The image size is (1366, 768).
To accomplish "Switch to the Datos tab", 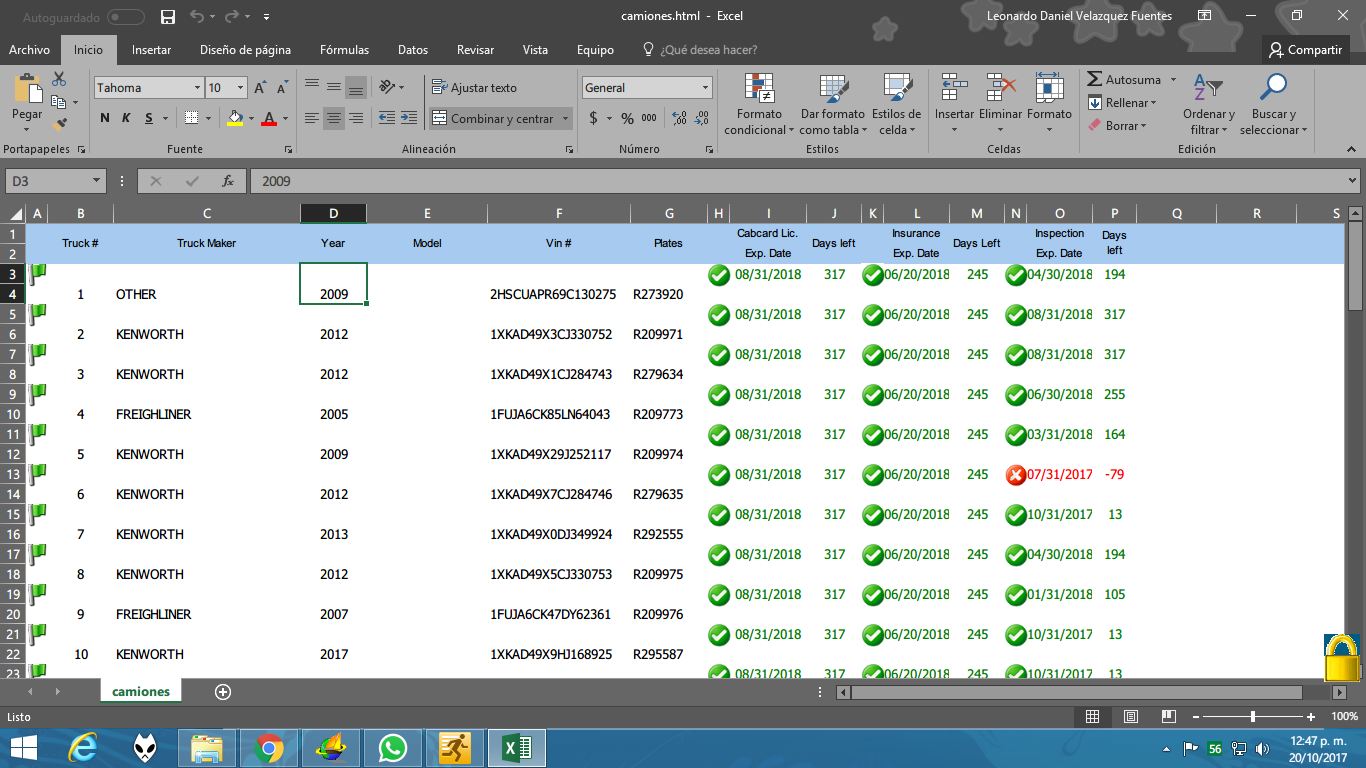I will (413, 50).
